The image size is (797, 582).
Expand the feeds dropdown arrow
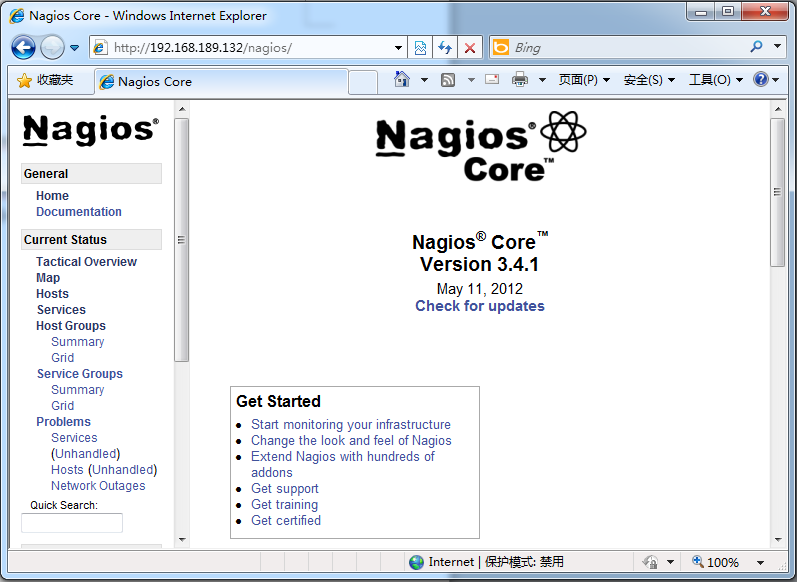point(471,80)
